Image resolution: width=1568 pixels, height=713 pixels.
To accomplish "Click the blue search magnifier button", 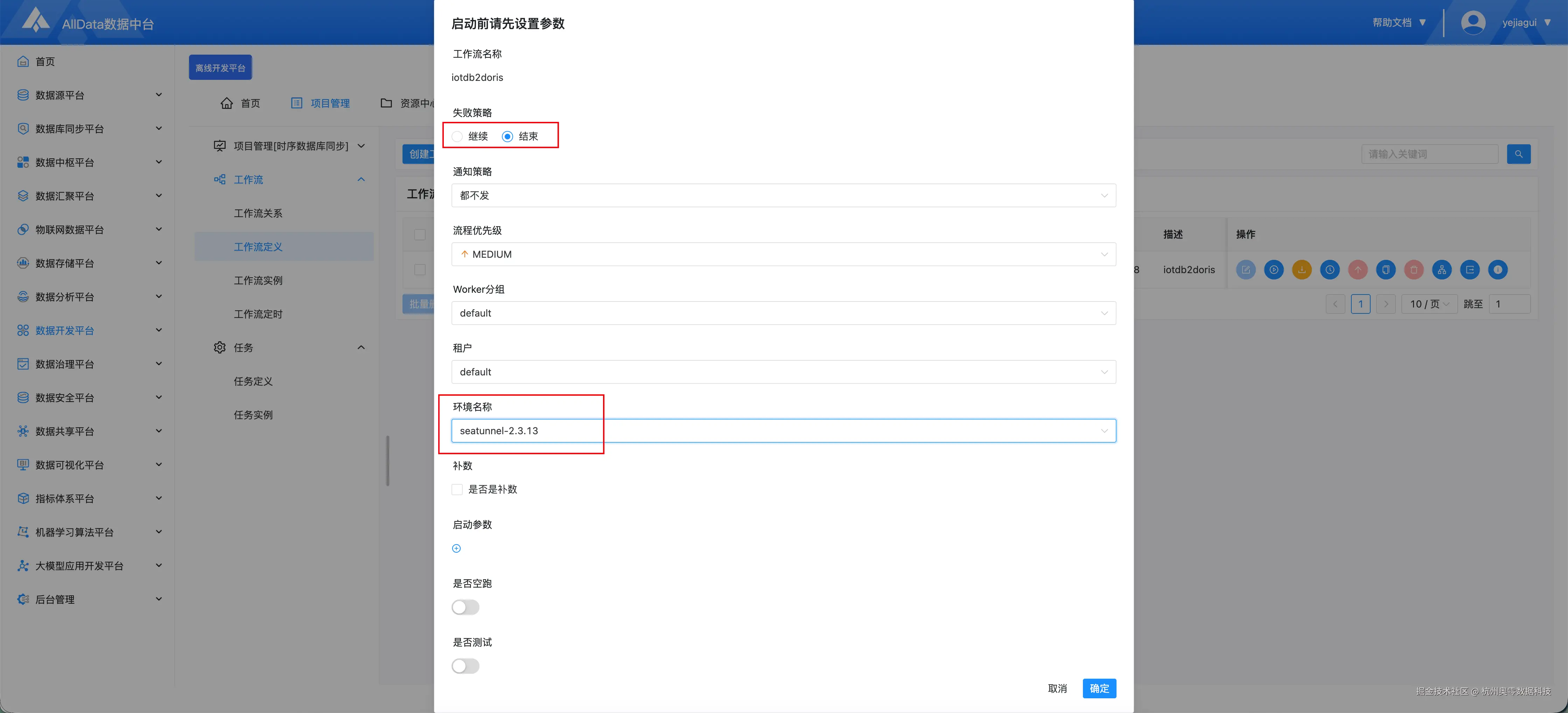I will (1518, 154).
